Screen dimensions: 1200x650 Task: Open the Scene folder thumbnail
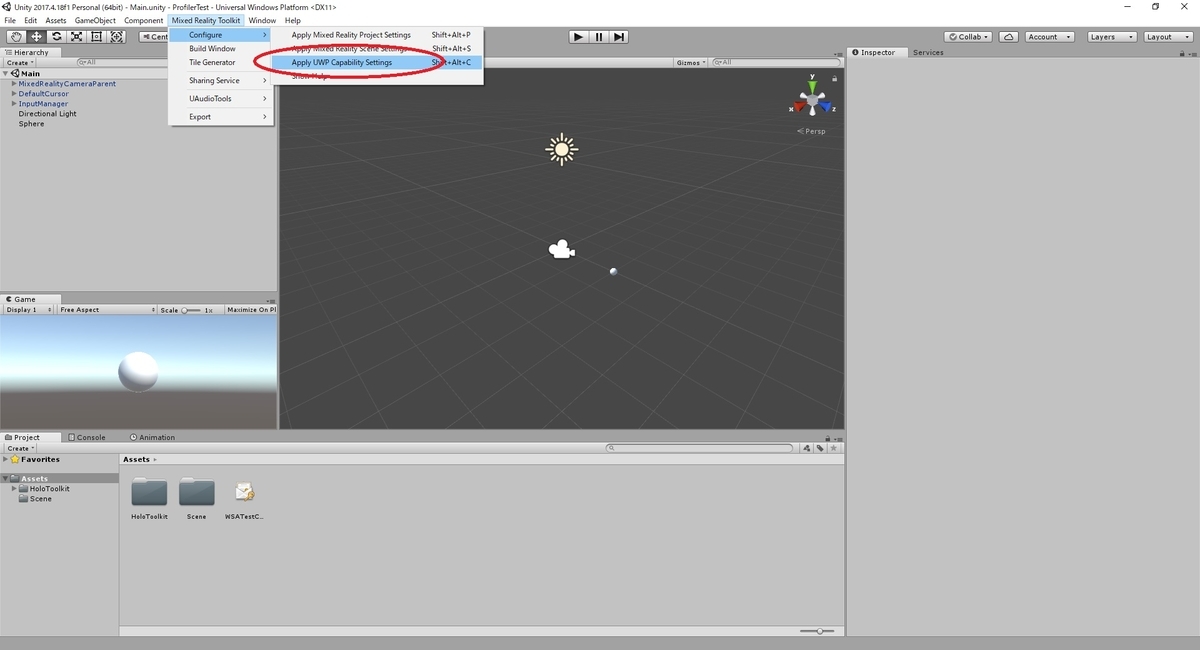tap(197, 492)
